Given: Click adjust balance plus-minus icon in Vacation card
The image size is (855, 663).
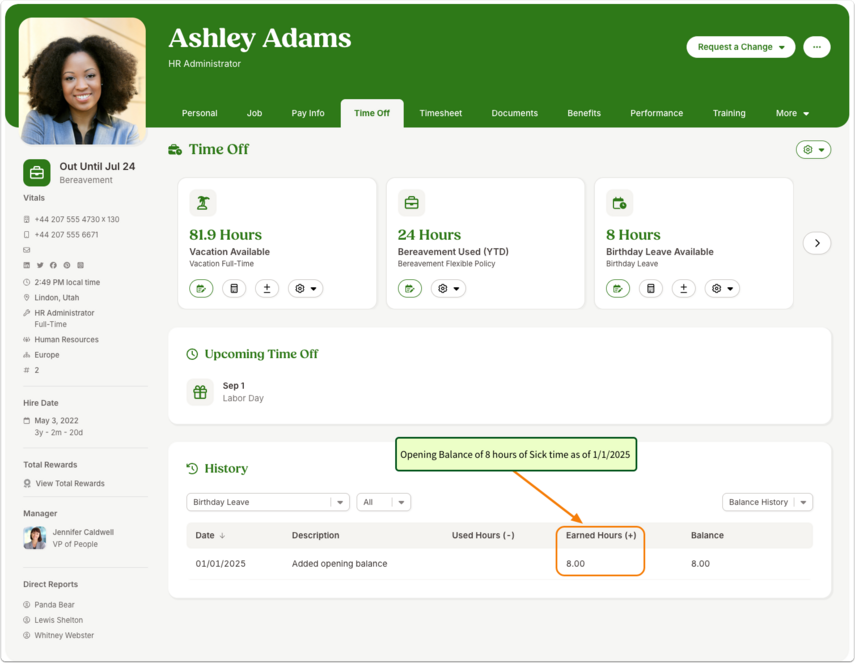Looking at the screenshot, I should pos(267,288).
